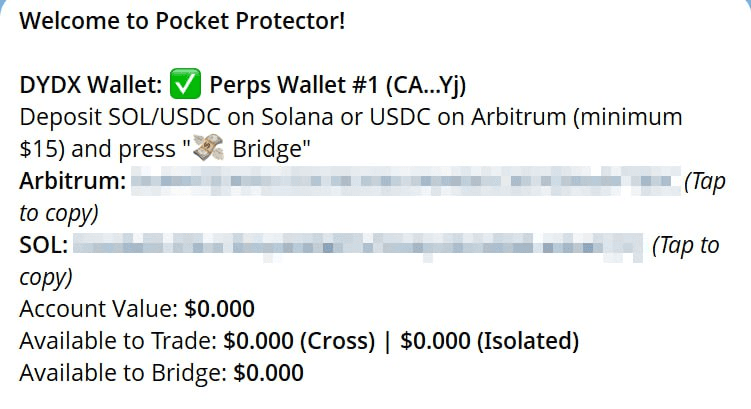Select the Account Value $0.000 amount
Image resolution: width=751 pixels, height=409 pixels.
click(x=219, y=309)
